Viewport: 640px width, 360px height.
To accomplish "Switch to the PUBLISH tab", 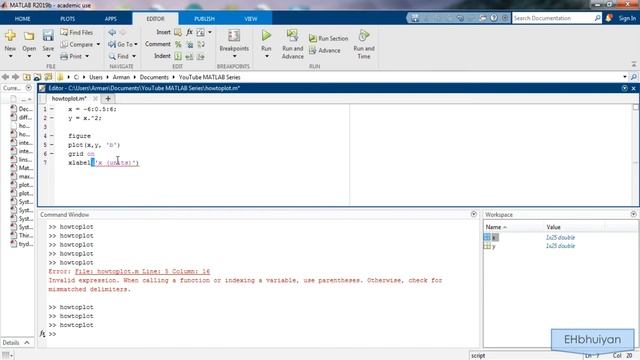I will pos(204,19).
